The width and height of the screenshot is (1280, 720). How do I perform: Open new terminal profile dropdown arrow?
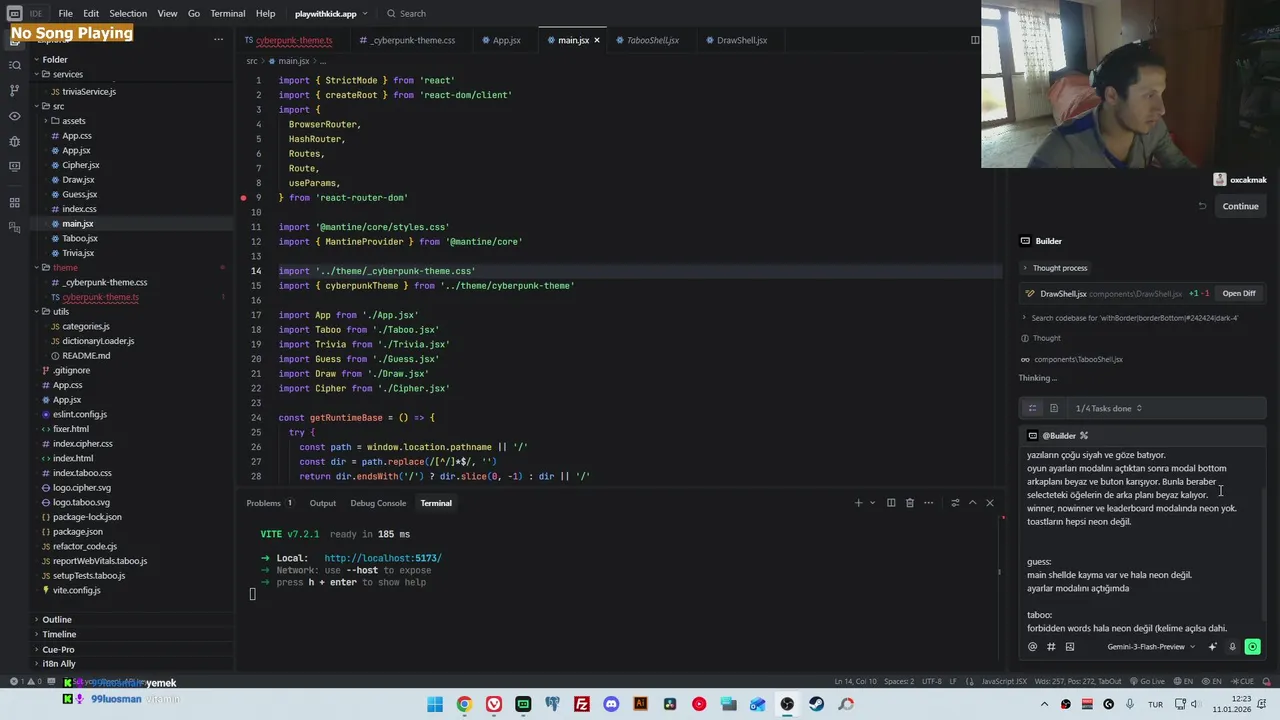872,503
